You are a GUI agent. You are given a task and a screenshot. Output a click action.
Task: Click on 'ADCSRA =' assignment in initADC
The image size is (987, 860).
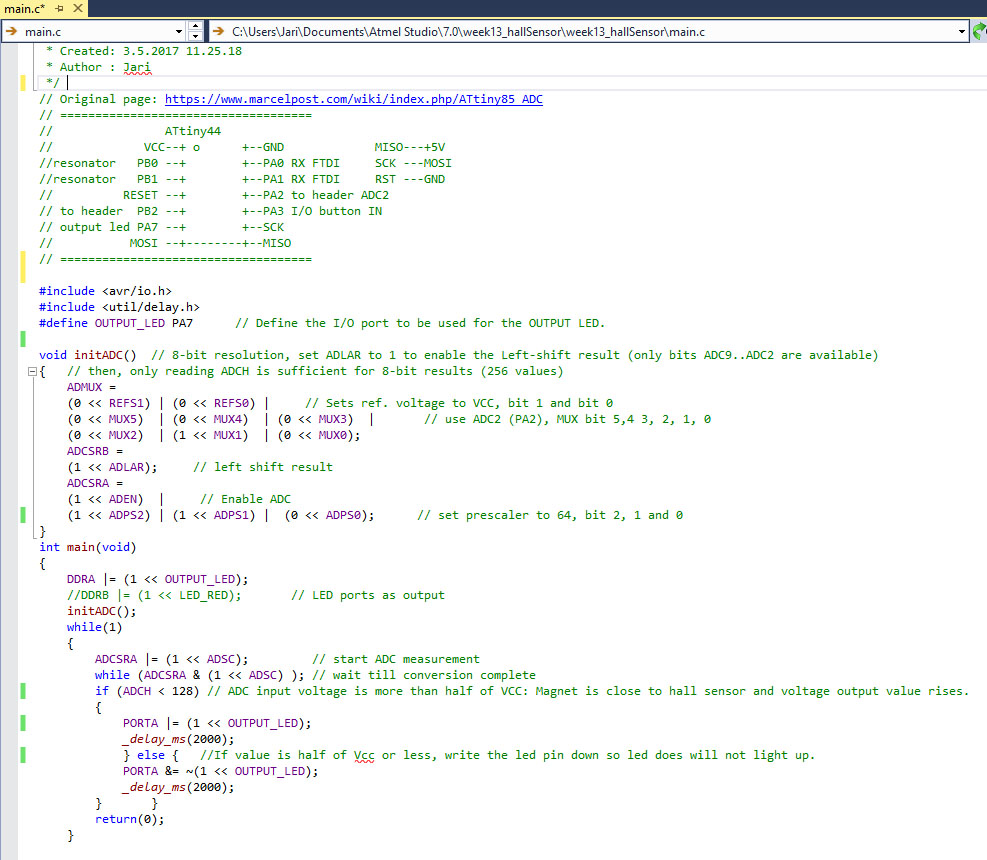click(95, 484)
